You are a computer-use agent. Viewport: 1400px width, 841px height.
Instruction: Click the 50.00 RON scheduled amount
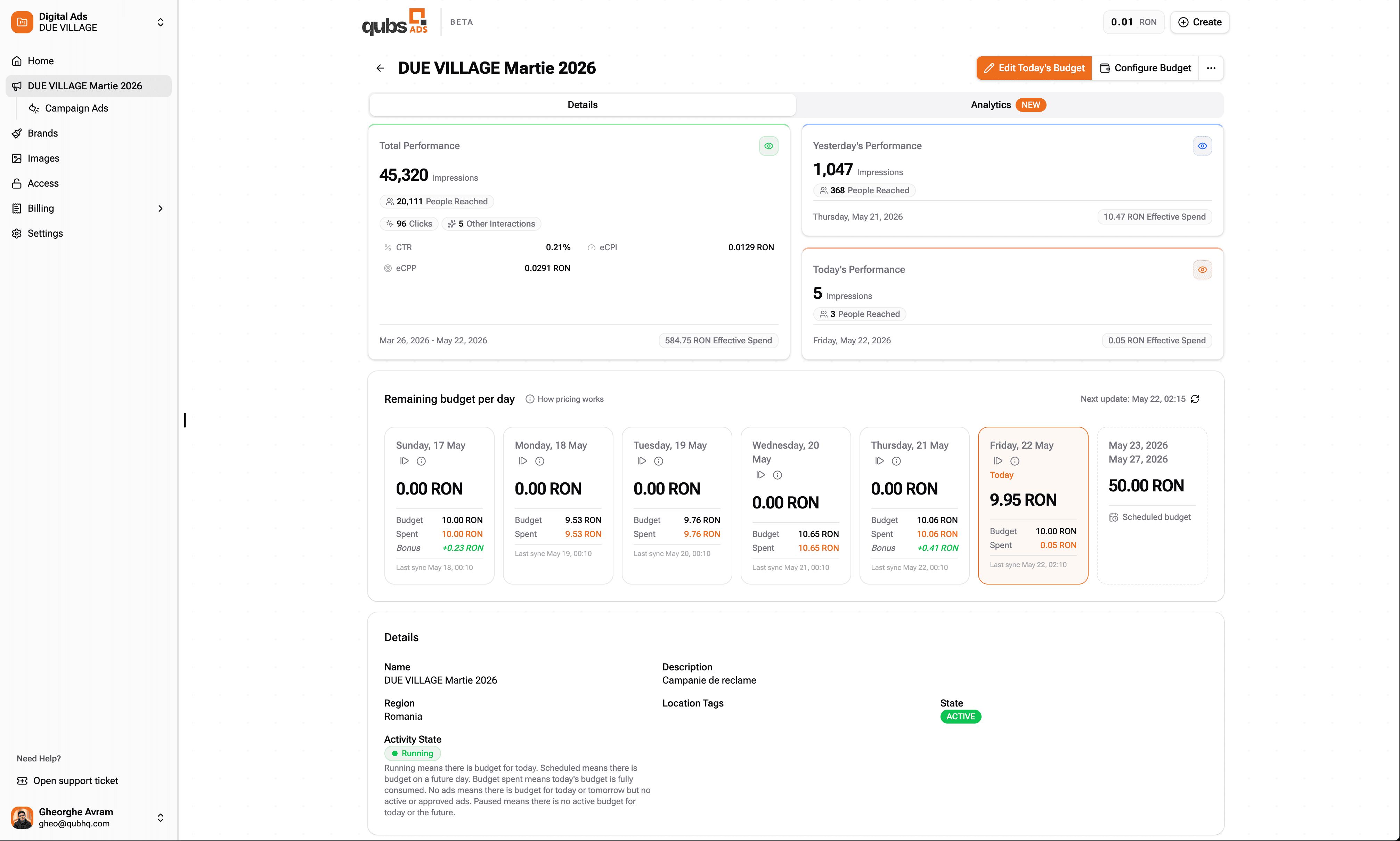click(x=1146, y=486)
